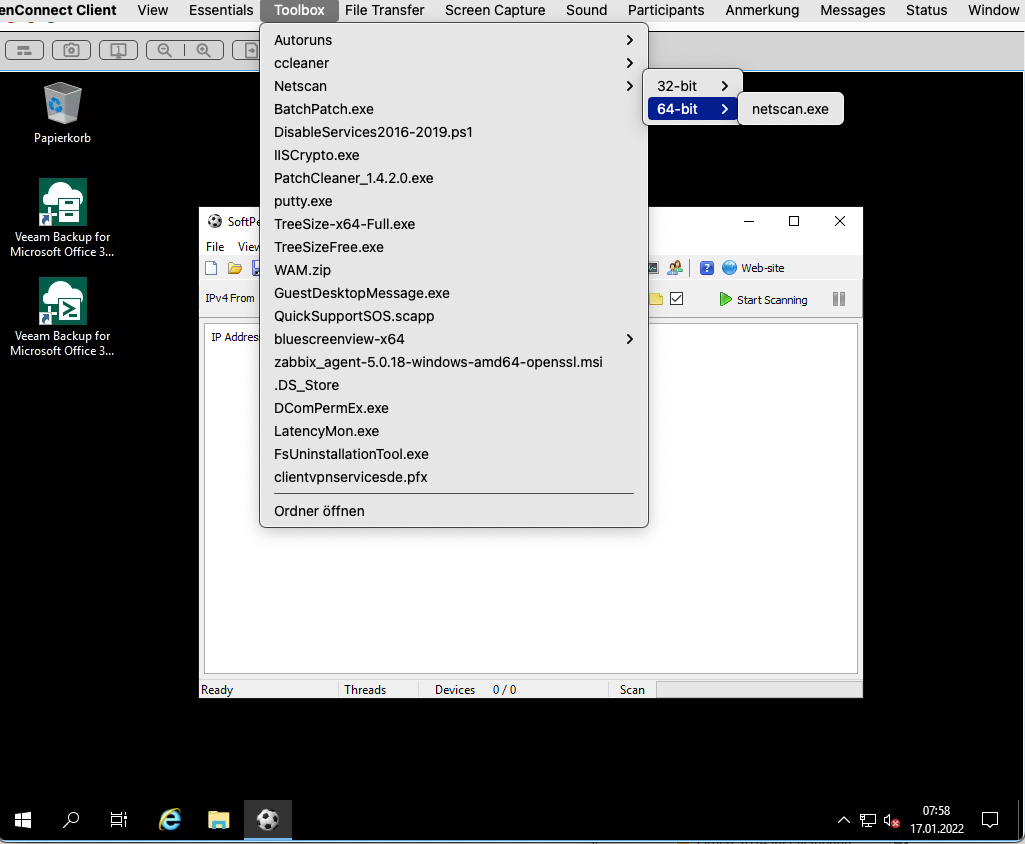Open Windows Start menu
Viewport: 1025px width, 844px height.
tap(23, 820)
